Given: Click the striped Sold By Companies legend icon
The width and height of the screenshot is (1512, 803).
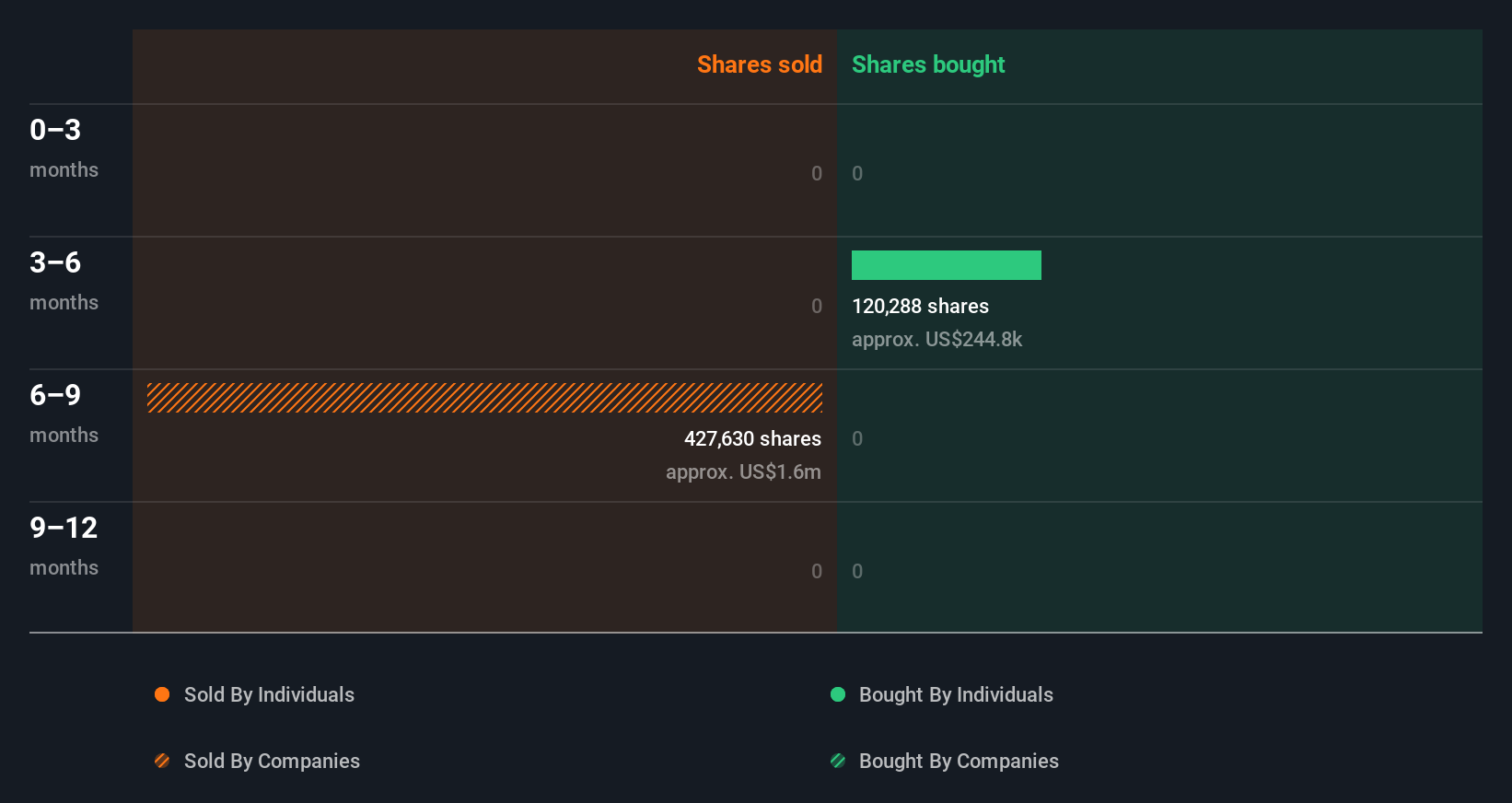Looking at the screenshot, I should 162,761.
